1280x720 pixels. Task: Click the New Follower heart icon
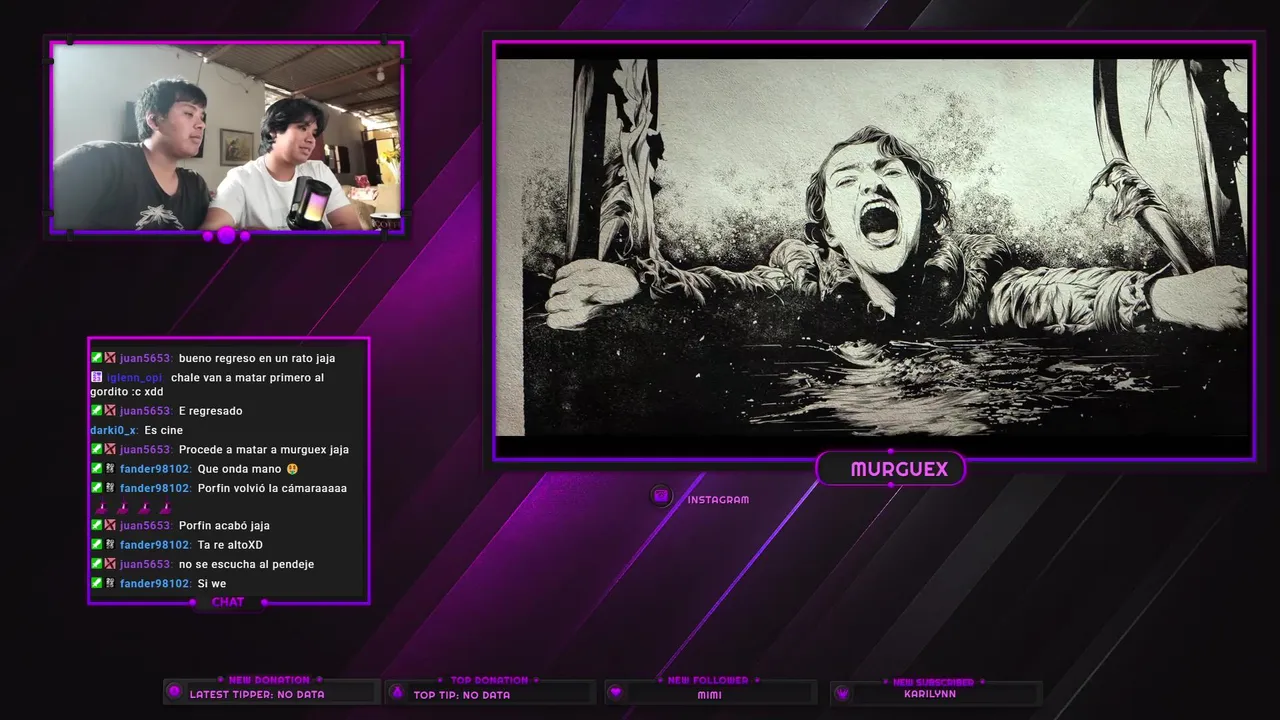tap(616, 692)
